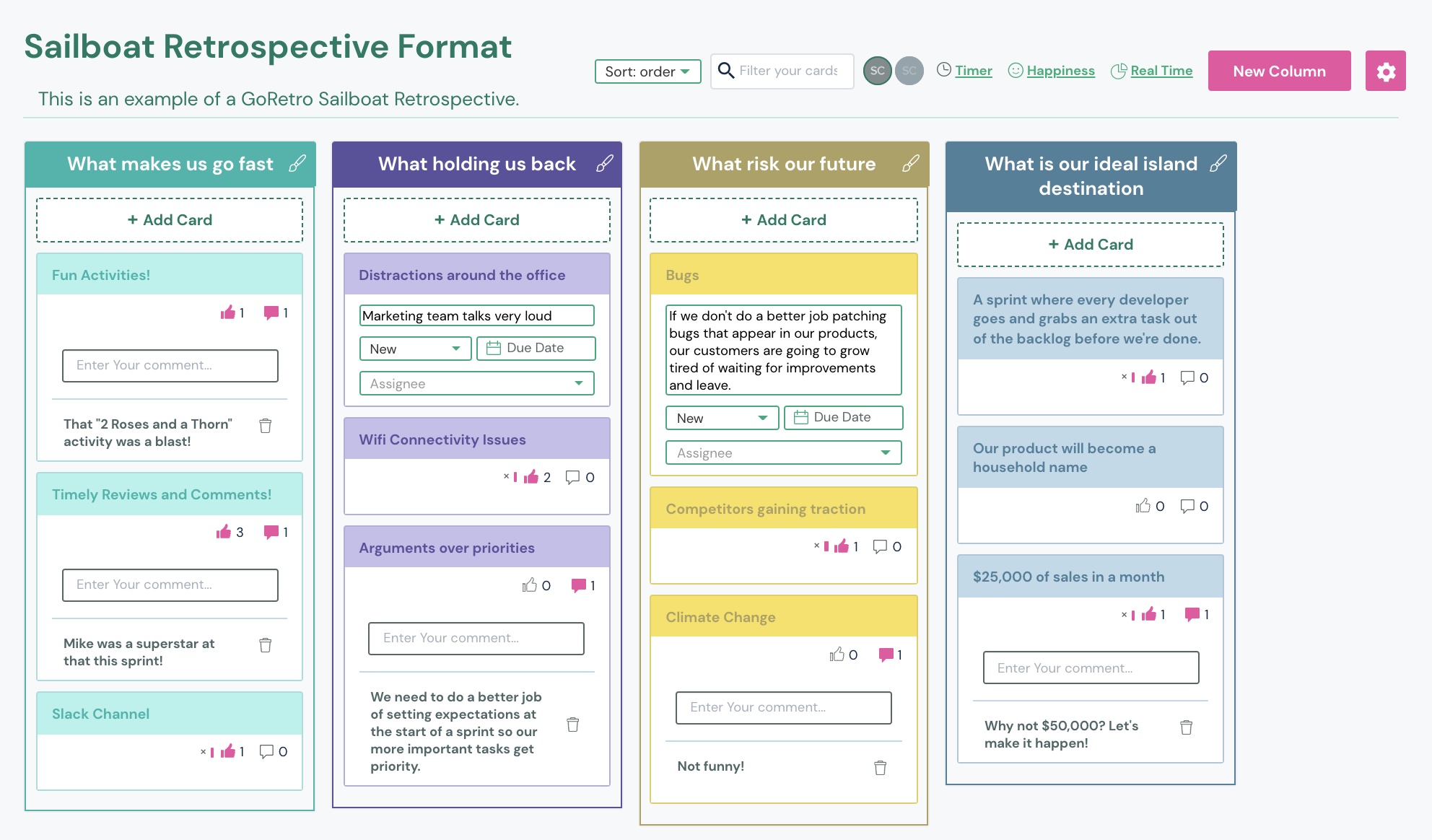Add a card to 'What risk our future'
This screenshot has height=840, width=1432.
pyautogui.click(x=783, y=219)
